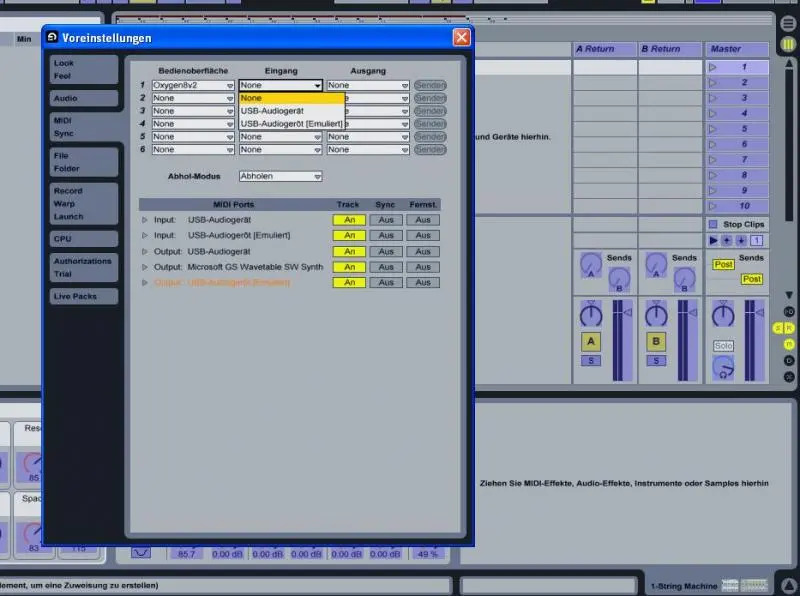The height and width of the screenshot is (596, 800).
Task: Open the Audio preferences tab
Action: coord(65,99)
